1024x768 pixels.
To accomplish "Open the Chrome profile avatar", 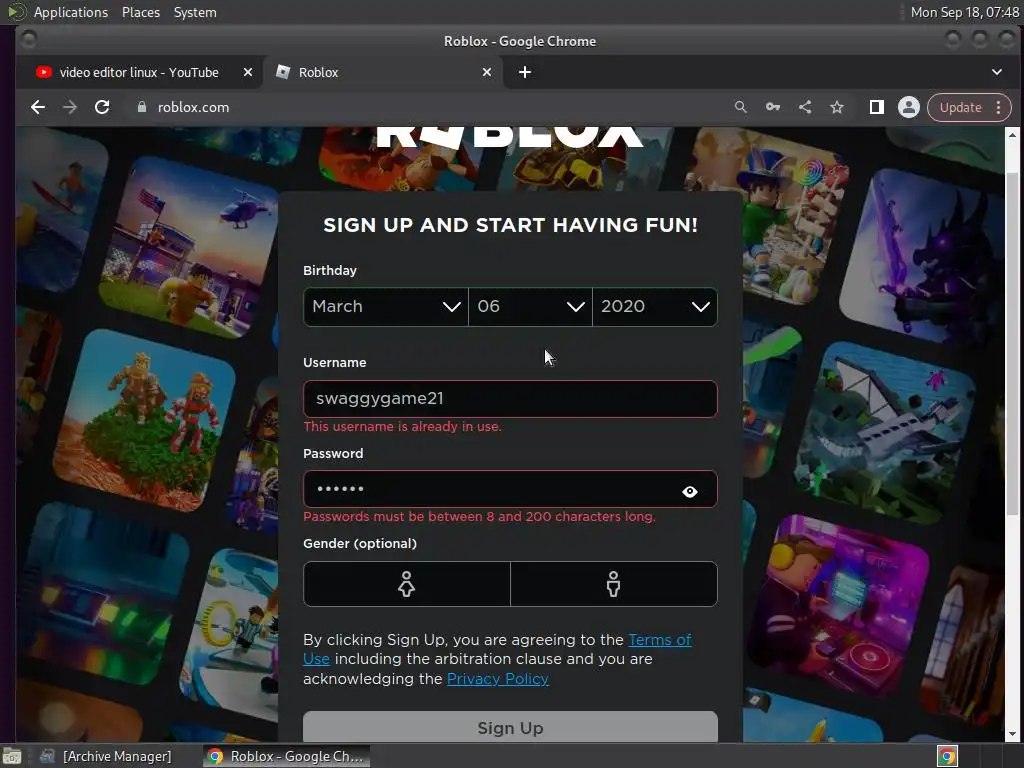I will coord(908,107).
